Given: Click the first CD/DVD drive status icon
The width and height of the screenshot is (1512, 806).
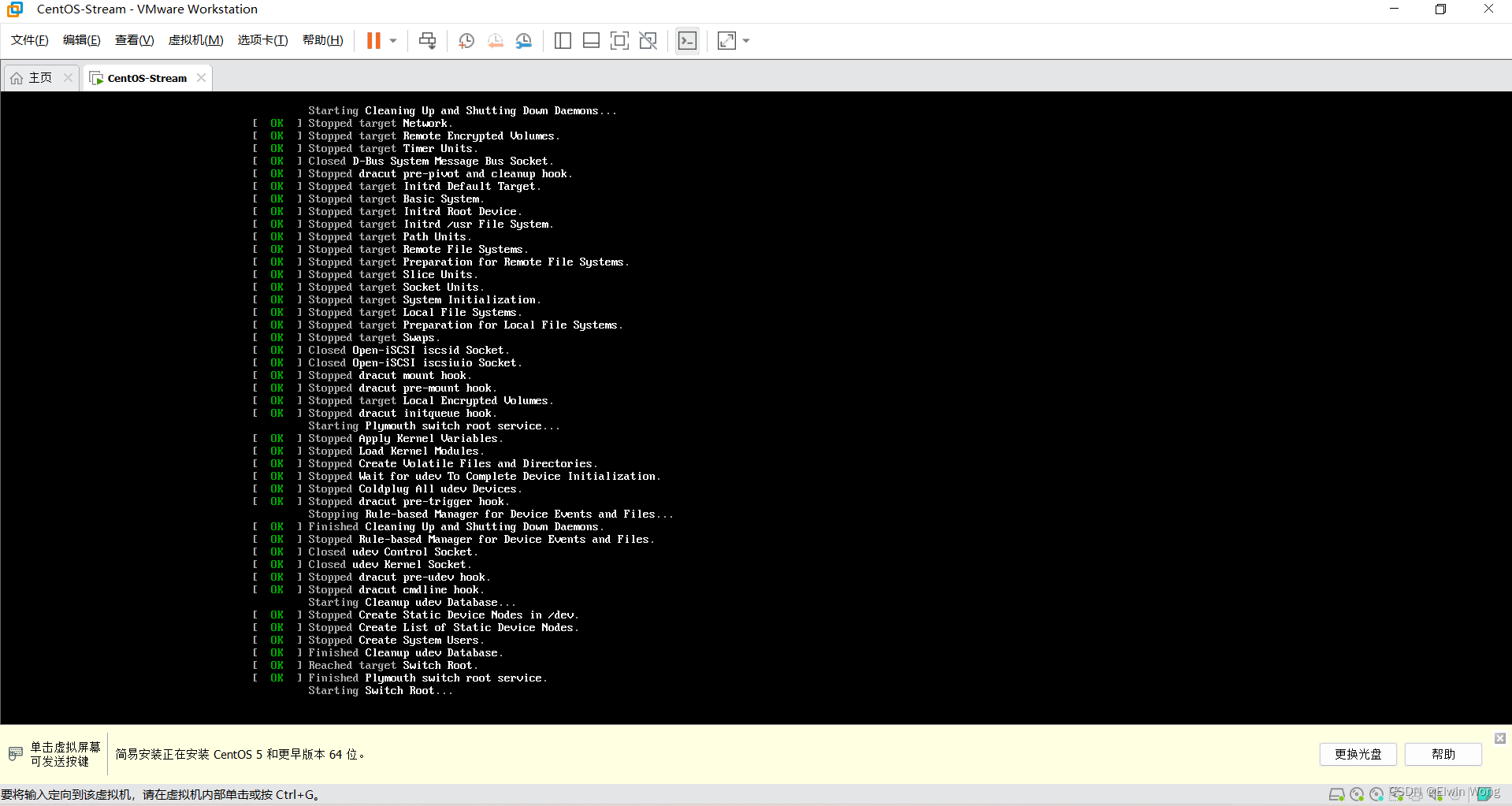Looking at the screenshot, I should pos(1357,794).
